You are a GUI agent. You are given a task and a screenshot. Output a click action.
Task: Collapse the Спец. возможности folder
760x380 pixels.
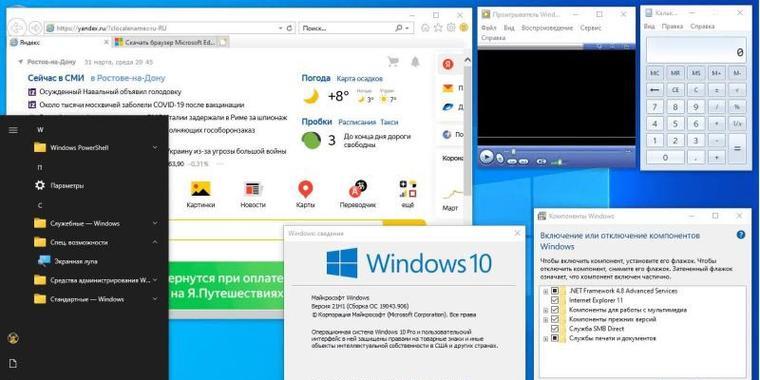155,242
